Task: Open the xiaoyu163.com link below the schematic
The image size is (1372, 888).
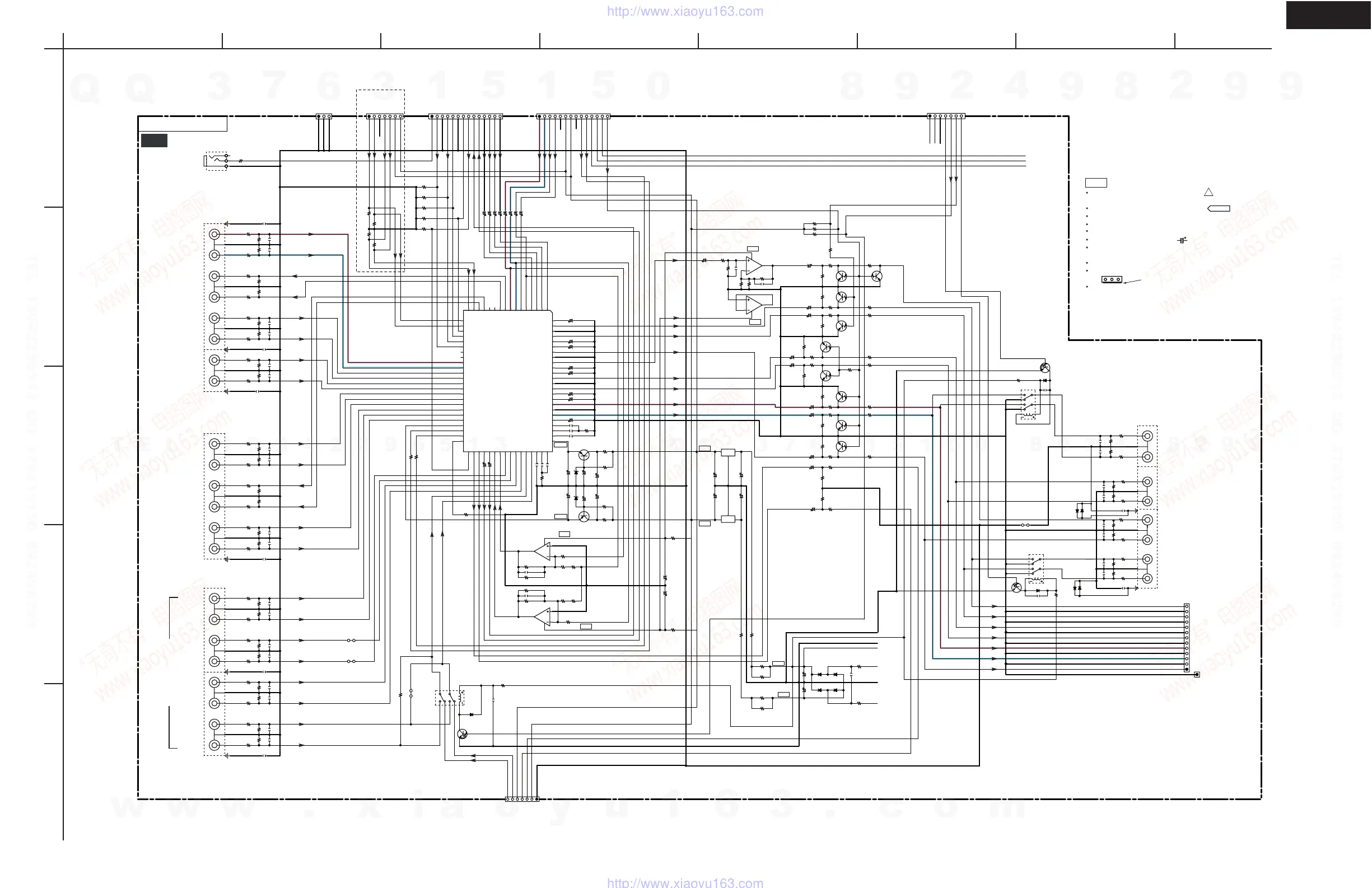Action: pos(685,882)
